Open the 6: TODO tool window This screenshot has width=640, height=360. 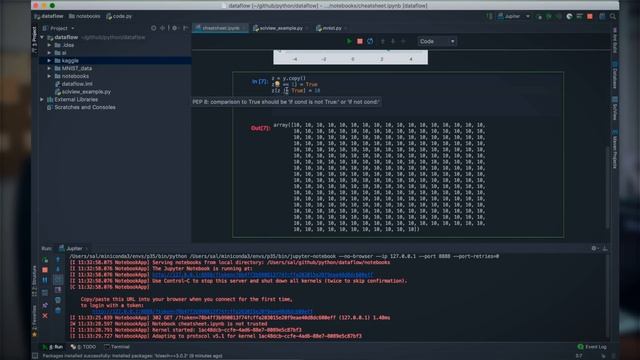click(83, 347)
